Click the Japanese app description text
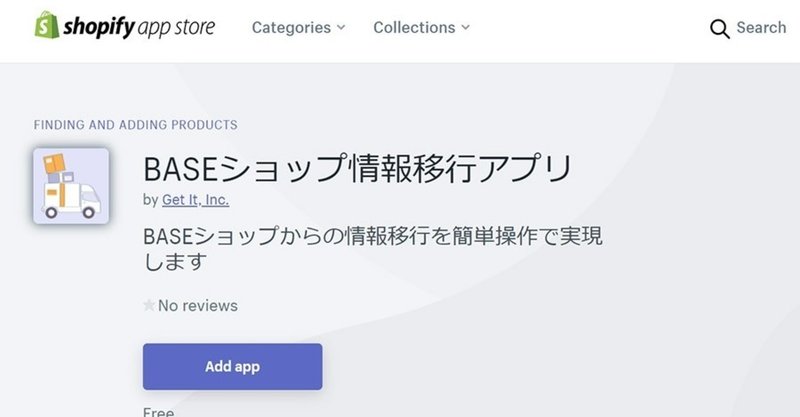The width and height of the screenshot is (800, 417). (373, 249)
